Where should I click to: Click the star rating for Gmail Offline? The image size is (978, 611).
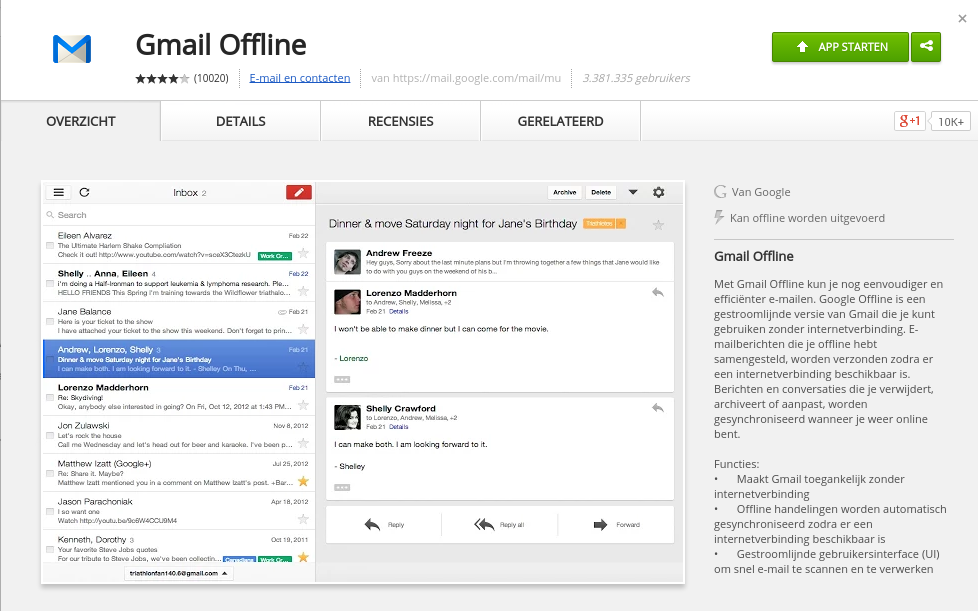162,79
